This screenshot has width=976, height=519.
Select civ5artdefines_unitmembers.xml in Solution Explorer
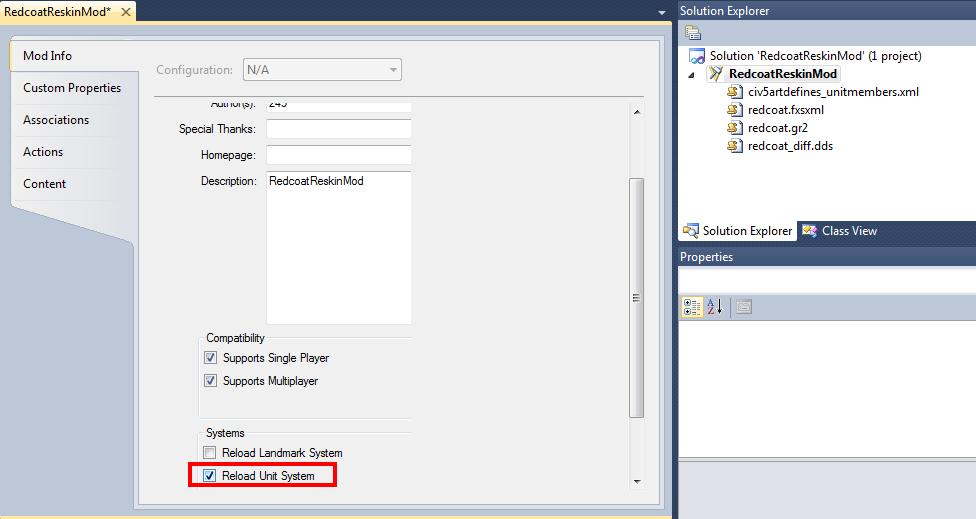[x=833, y=92]
